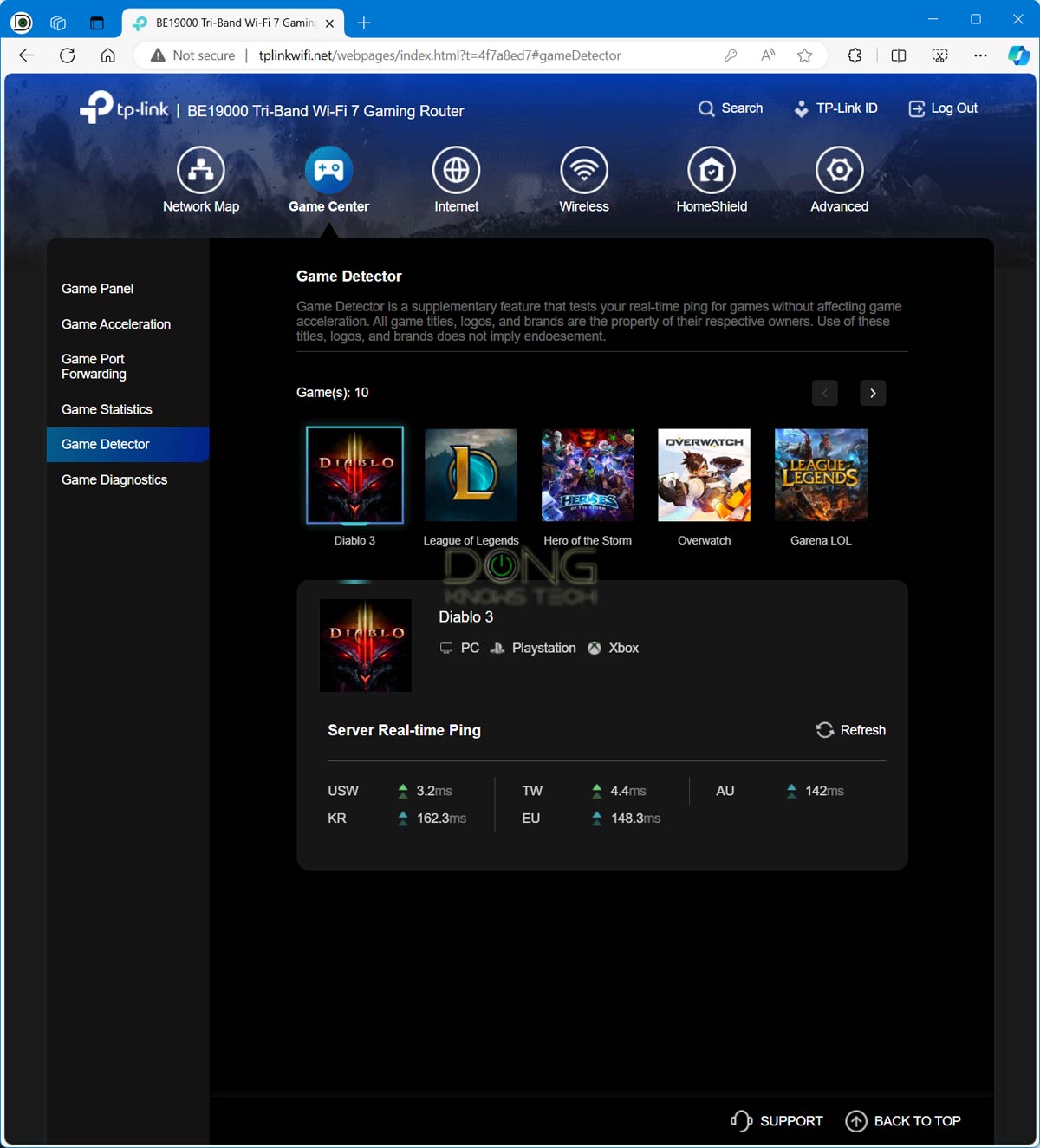Click the address bar URL

(440, 55)
